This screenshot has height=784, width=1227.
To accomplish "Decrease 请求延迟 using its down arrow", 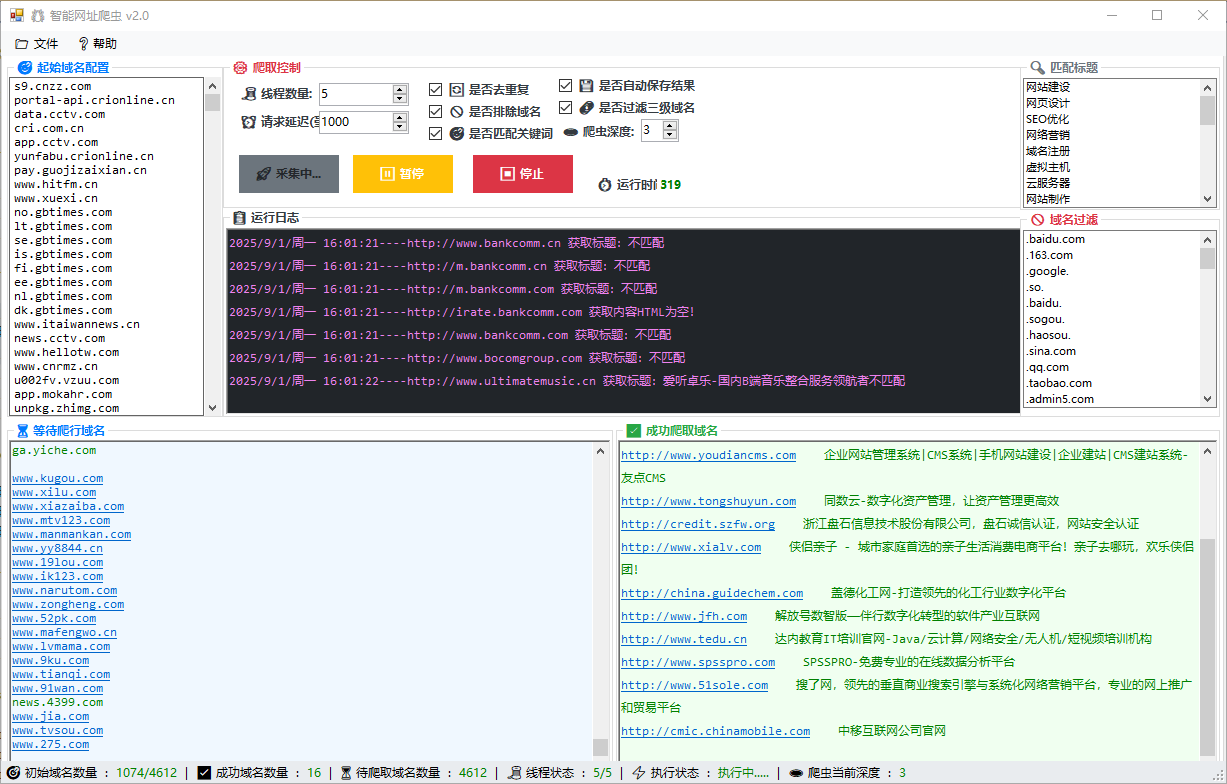I will coord(398,128).
